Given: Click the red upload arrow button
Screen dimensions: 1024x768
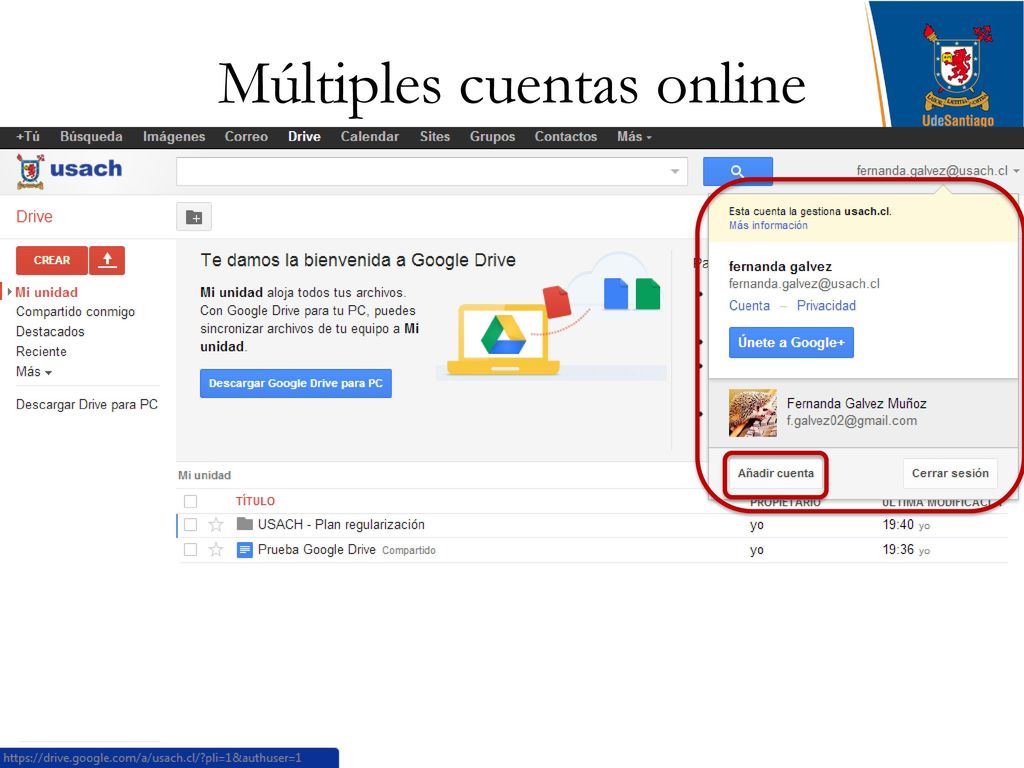Looking at the screenshot, I should click(x=107, y=261).
